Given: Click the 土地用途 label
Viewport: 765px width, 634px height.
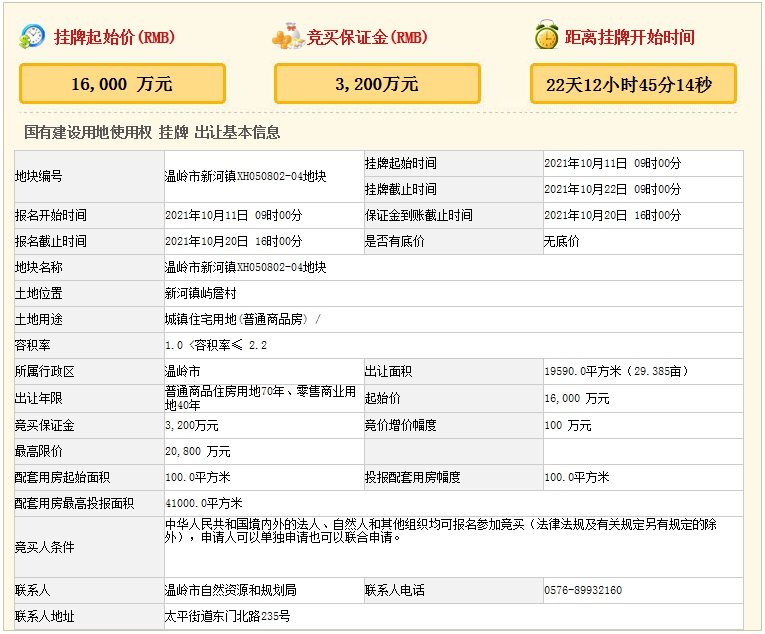Looking at the screenshot, I should pyautogui.click(x=39, y=319).
